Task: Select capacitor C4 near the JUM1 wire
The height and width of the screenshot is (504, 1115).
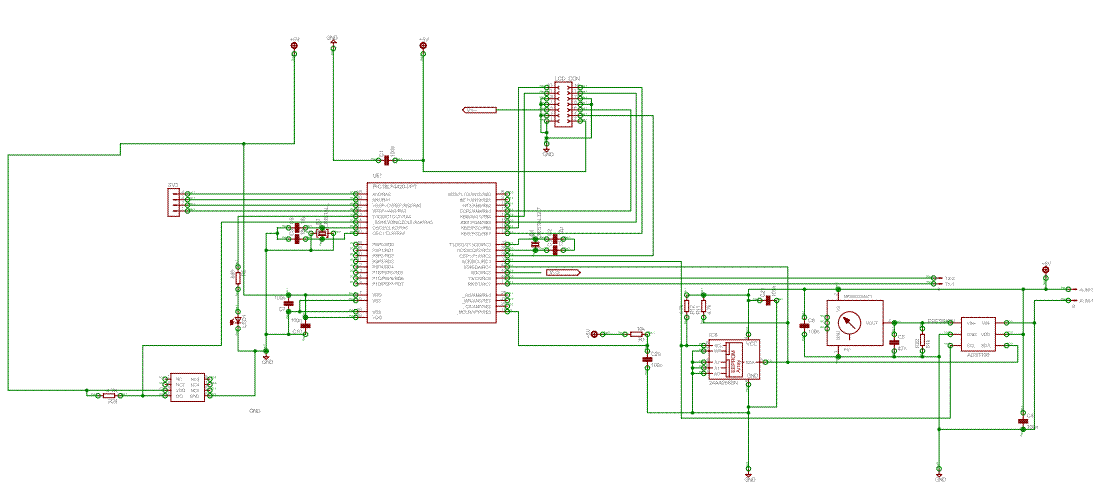Action: point(1023,421)
